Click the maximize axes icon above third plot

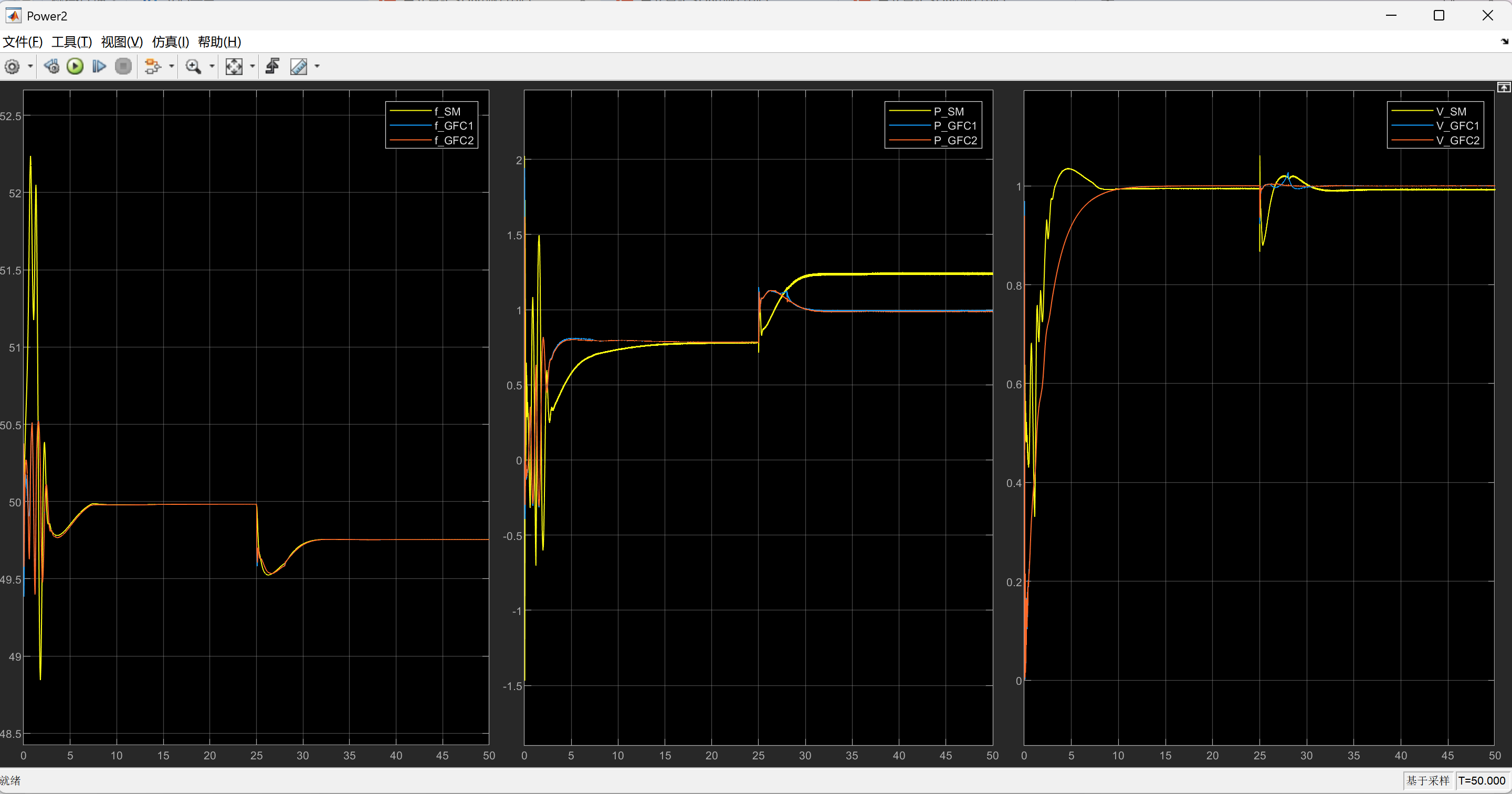click(x=1503, y=88)
